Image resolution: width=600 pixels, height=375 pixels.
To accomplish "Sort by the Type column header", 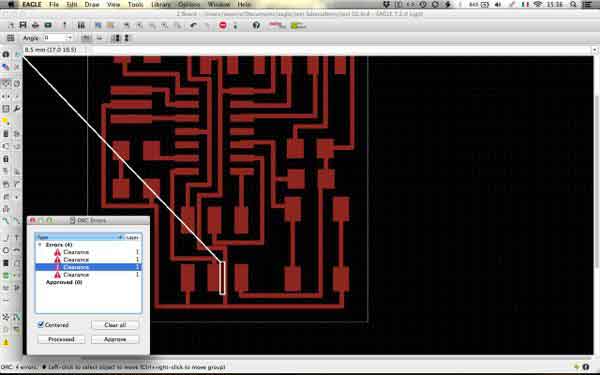I will (80, 237).
